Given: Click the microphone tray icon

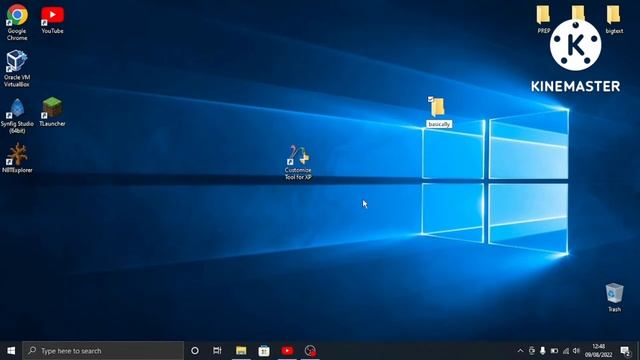Looking at the screenshot, I should point(542,351).
